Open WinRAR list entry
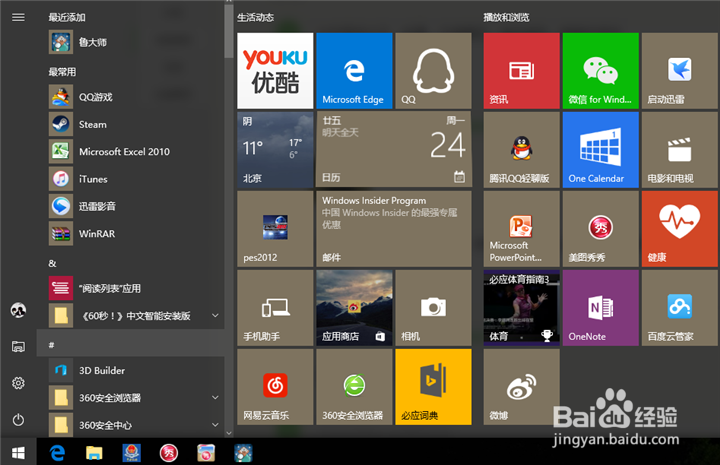 pyautogui.click(x=130, y=234)
